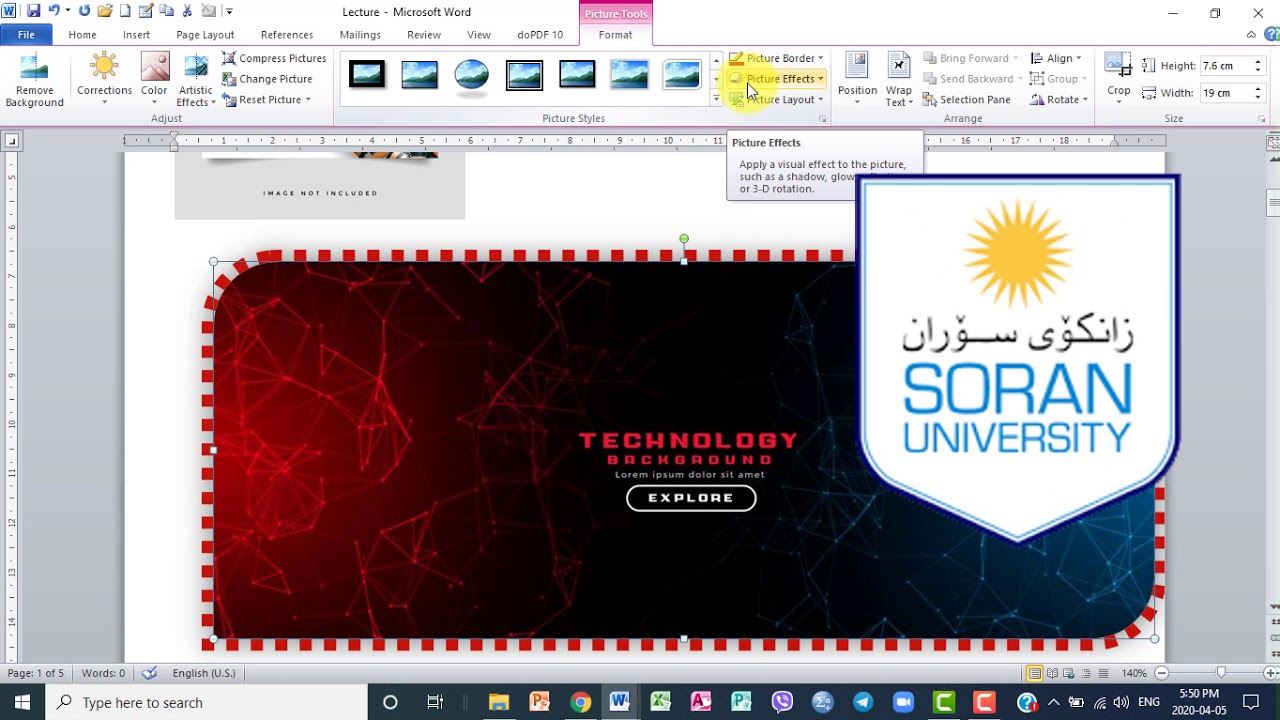Zoom out with the minus button
This screenshot has width=1280, height=720.
pyautogui.click(x=1161, y=673)
